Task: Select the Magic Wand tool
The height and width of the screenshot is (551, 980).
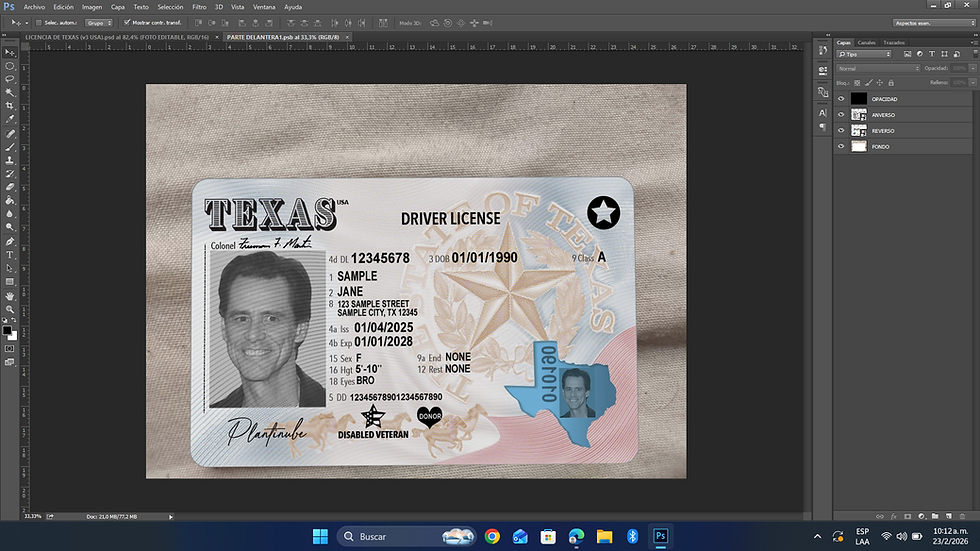Action: click(x=9, y=92)
